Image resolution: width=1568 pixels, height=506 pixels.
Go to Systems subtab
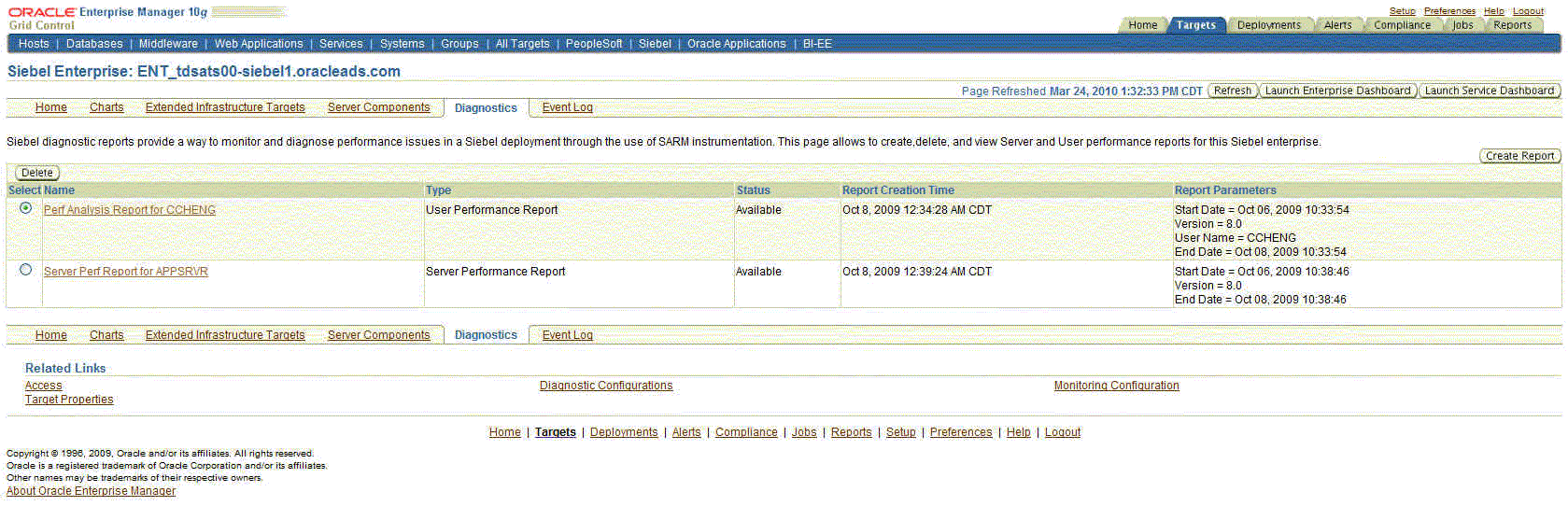tap(402, 44)
